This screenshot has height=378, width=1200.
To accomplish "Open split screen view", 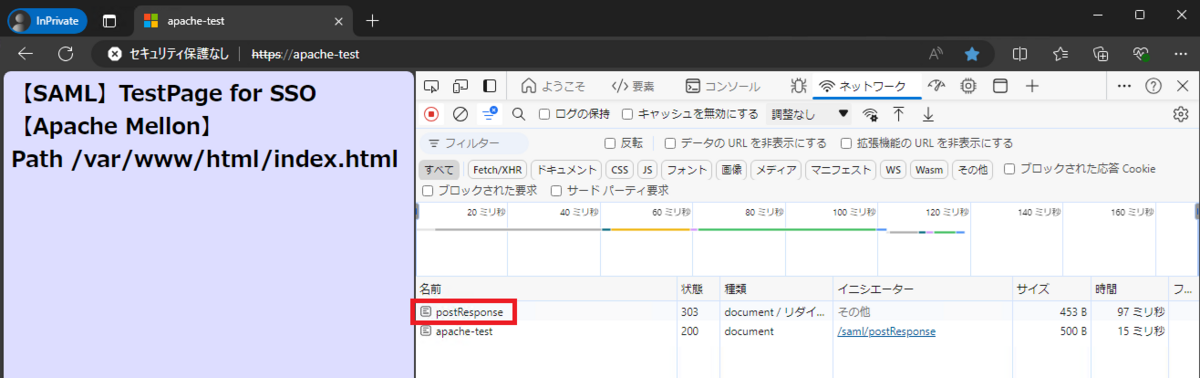I will pos(1020,54).
